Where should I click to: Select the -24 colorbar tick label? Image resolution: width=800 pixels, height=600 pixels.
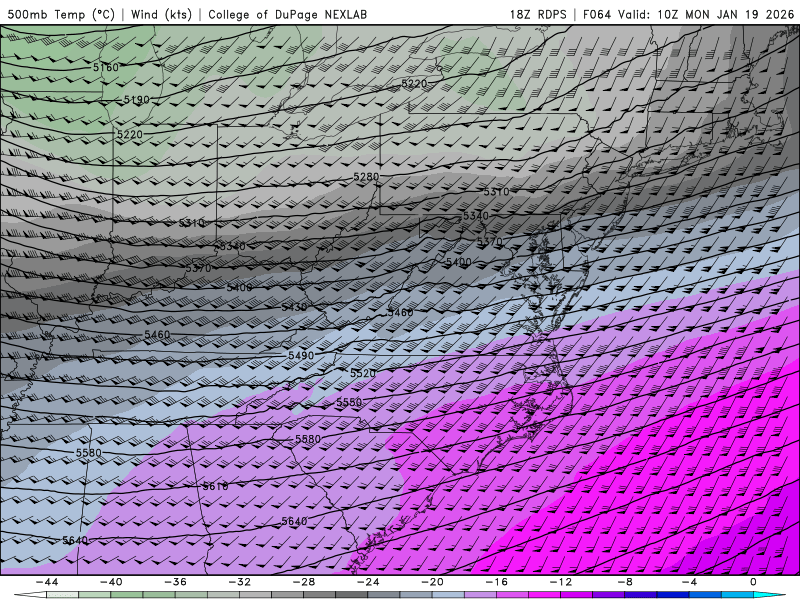tap(368, 582)
